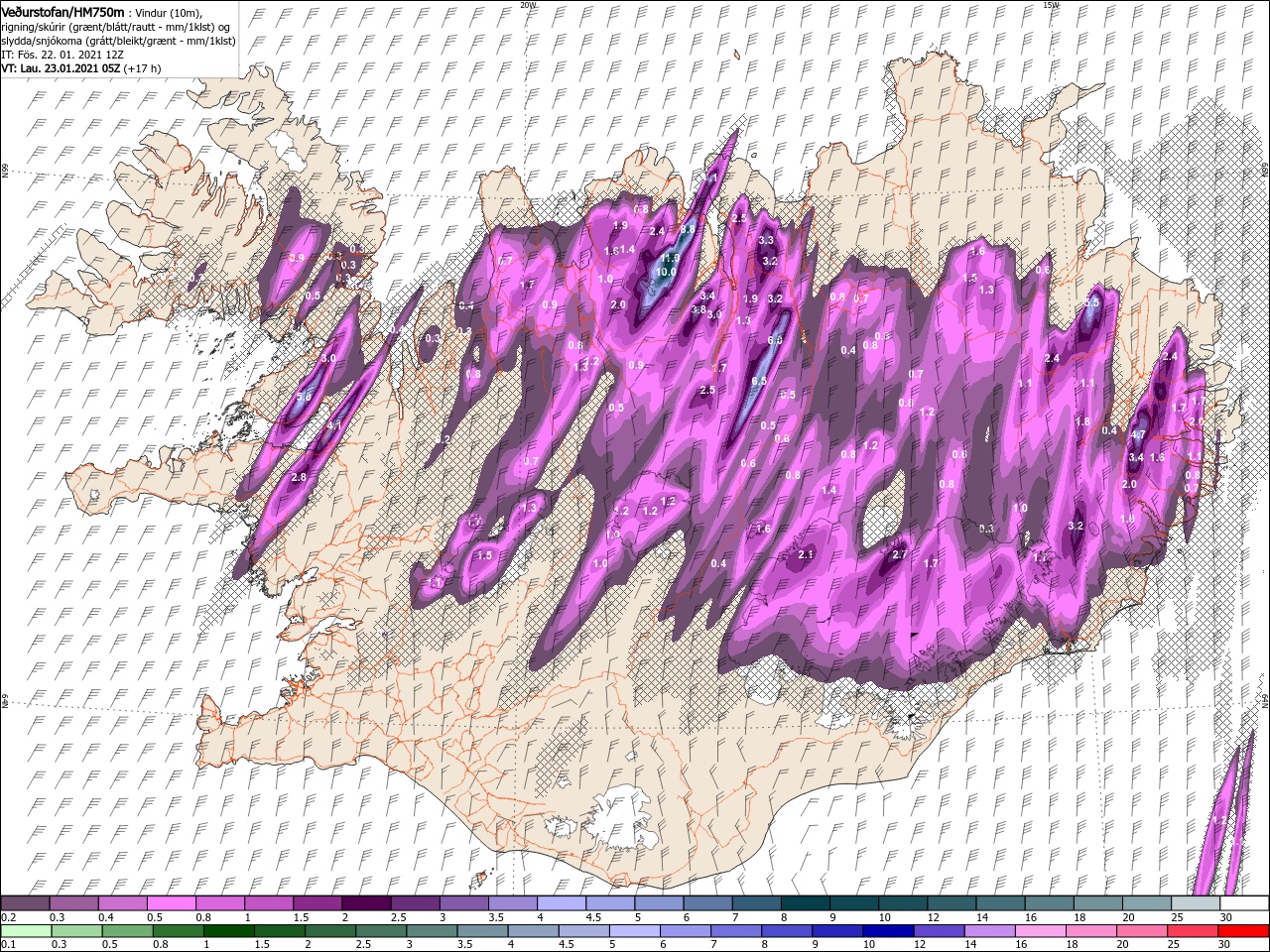Click the palest green first rain legend swatch
The width and height of the screenshot is (1270, 952).
[x=25, y=930]
